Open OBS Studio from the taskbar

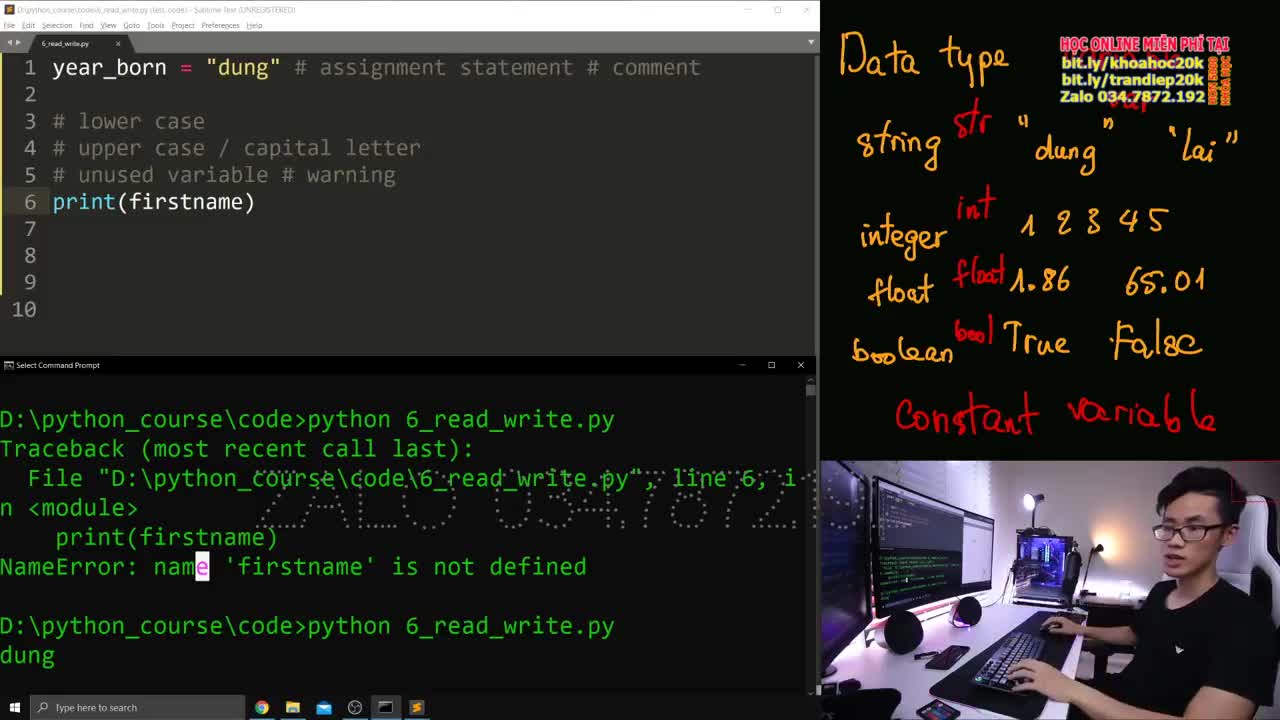click(x=354, y=707)
